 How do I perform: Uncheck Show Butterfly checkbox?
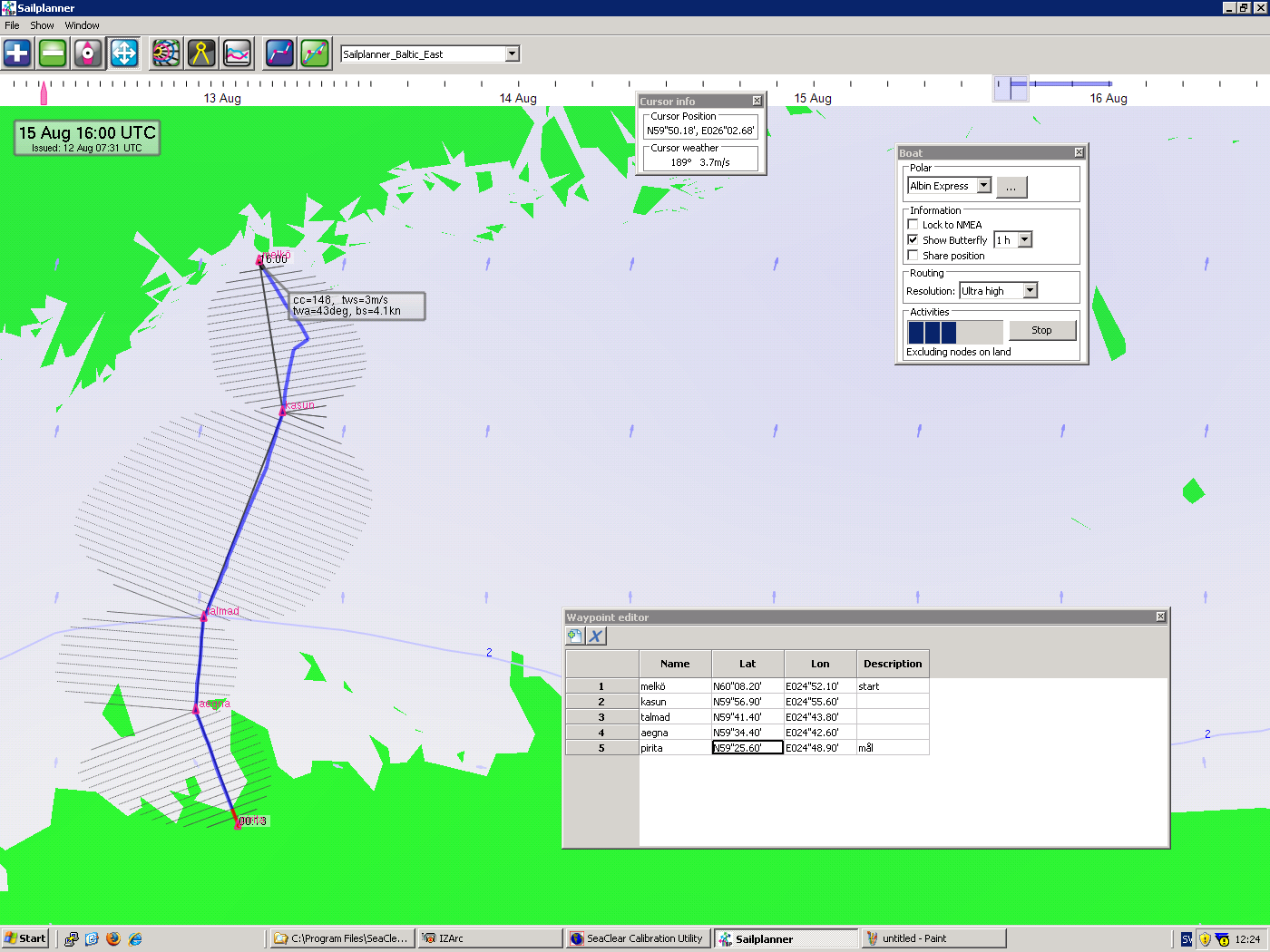913,239
